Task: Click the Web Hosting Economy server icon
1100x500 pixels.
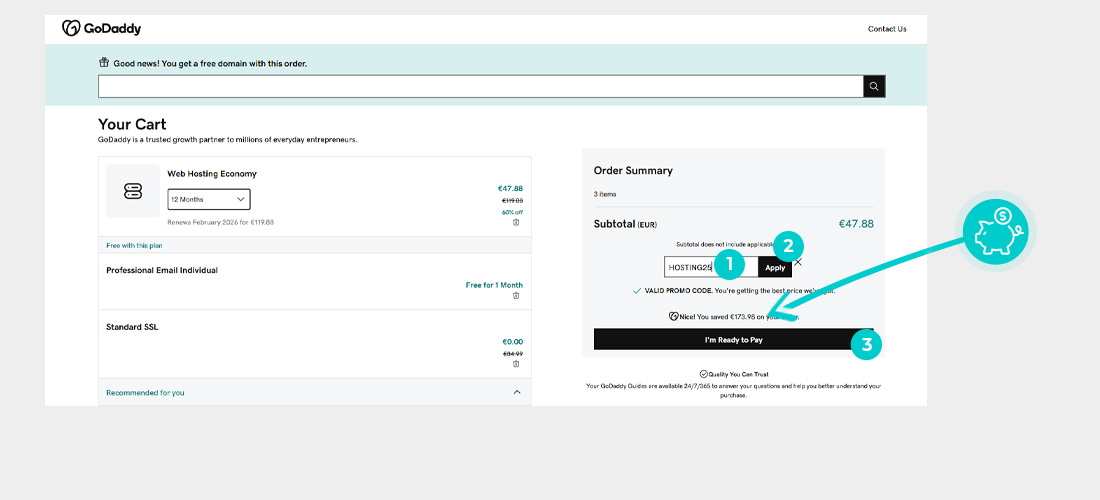Action: (133, 191)
